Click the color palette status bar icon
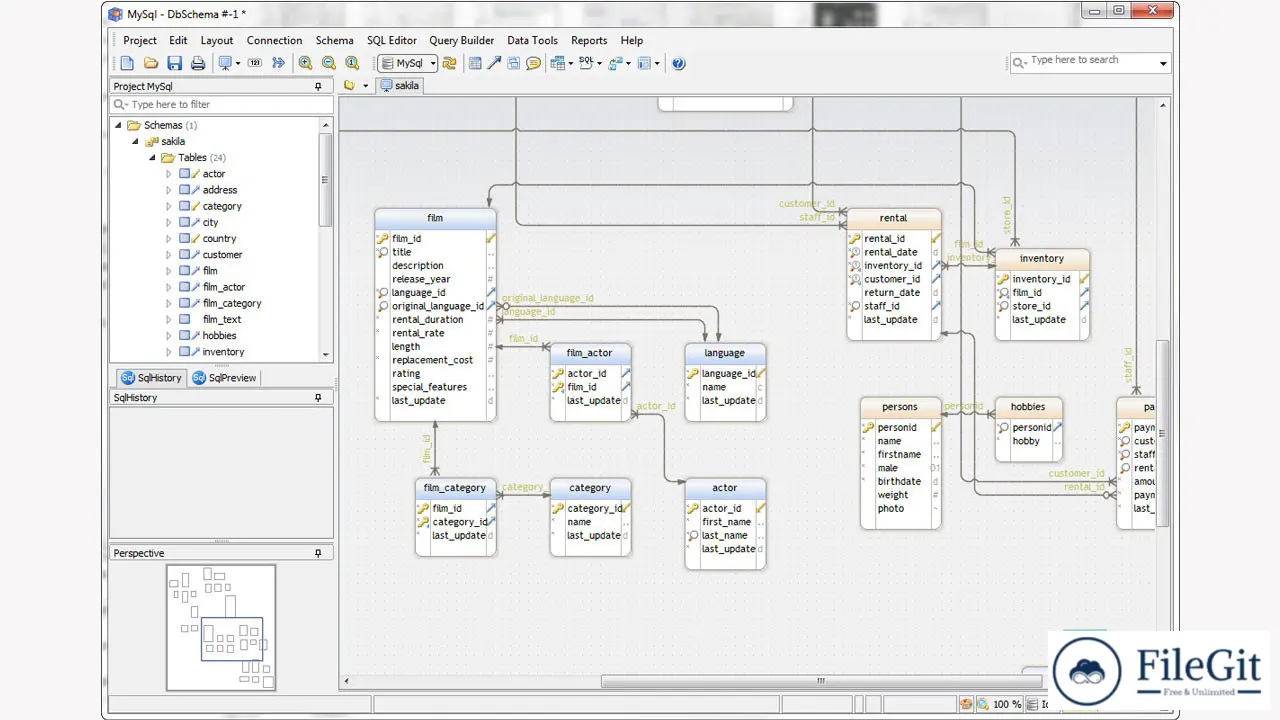This screenshot has width=1280, height=720. point(966,705)
